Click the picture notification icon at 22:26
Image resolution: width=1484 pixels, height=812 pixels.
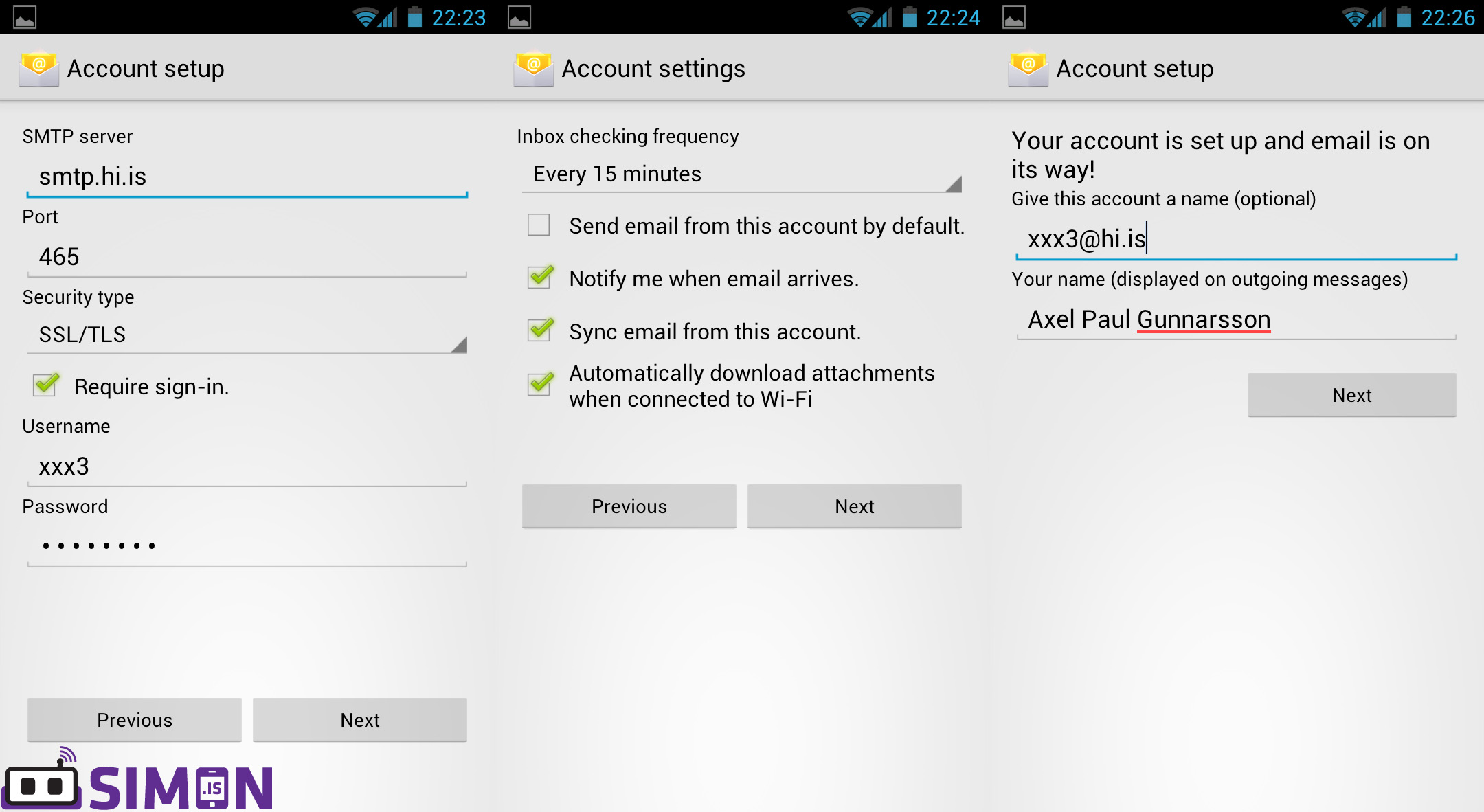tap(1014, 17)
